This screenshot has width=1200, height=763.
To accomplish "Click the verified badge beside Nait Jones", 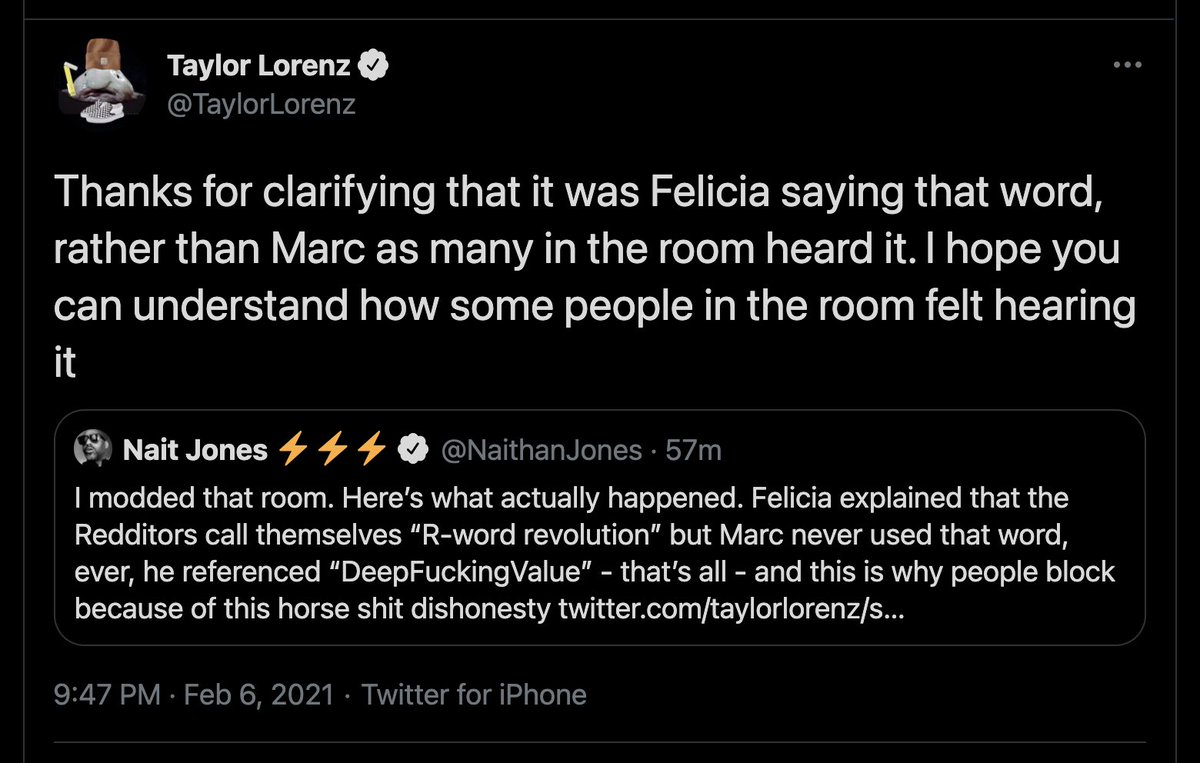I will point(409,451).
